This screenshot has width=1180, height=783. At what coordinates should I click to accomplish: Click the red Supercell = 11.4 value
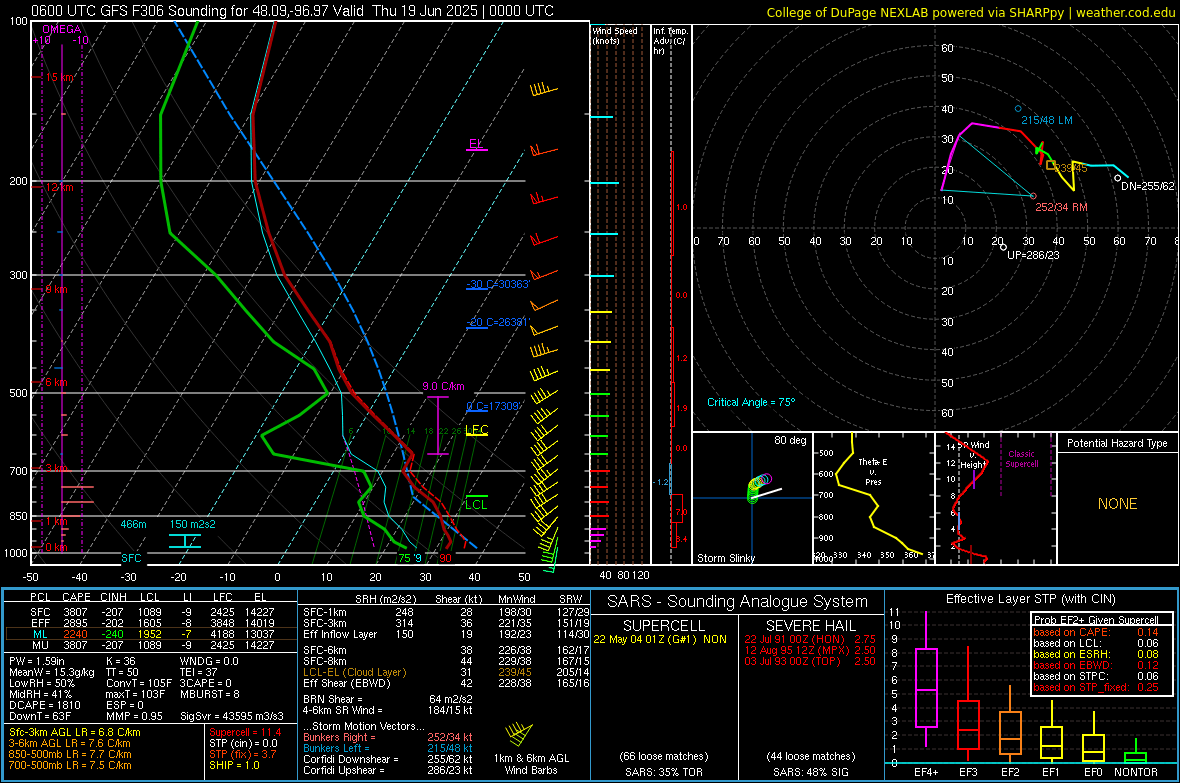(245, 733)
